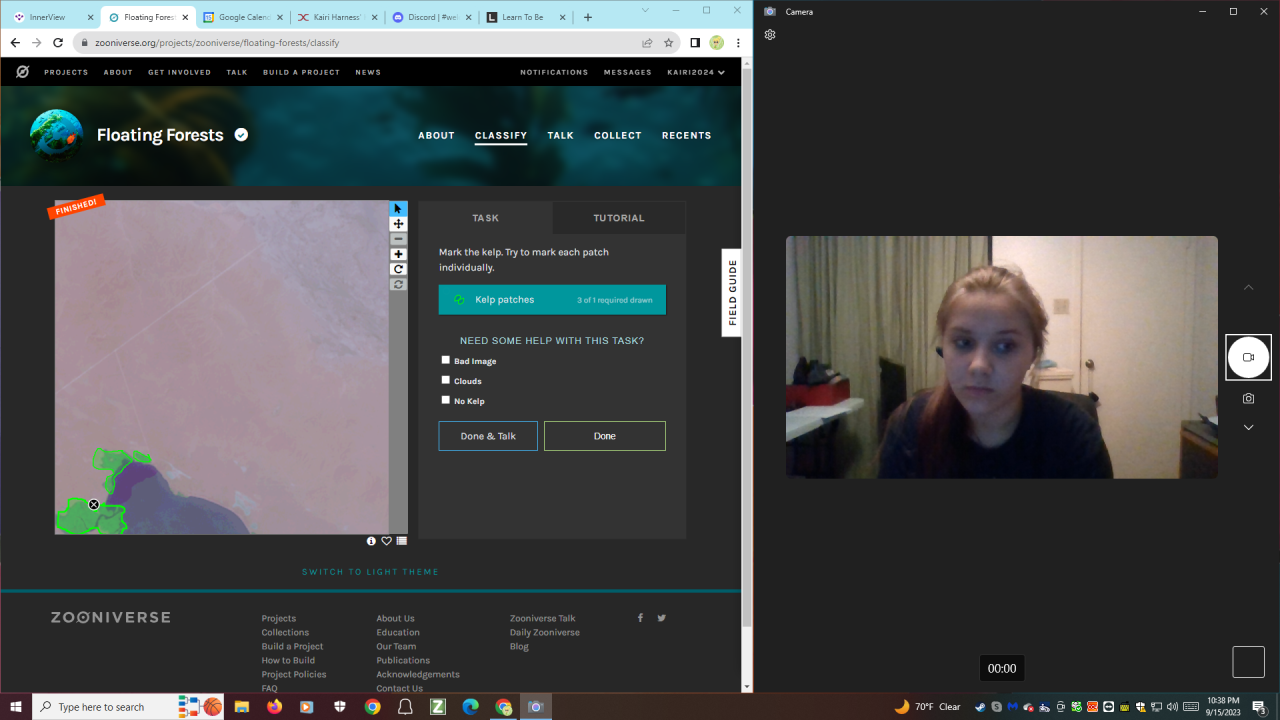Open camera roll thumbnail square
Screen dimensions: 1280x720
[1248, 662]
